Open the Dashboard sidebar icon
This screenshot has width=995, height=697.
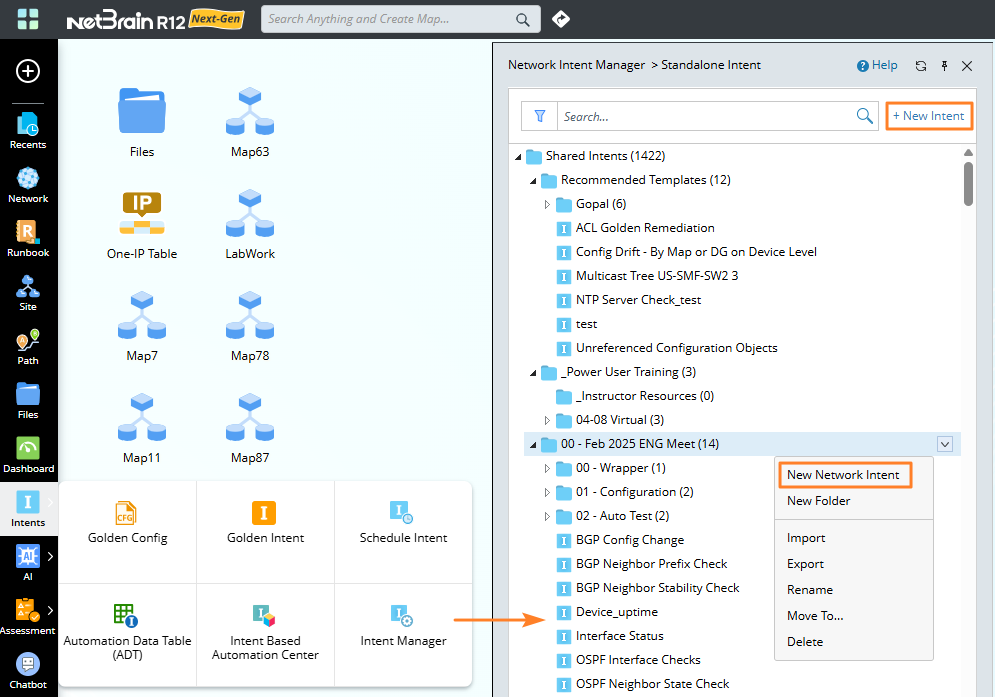coord(28,454)
